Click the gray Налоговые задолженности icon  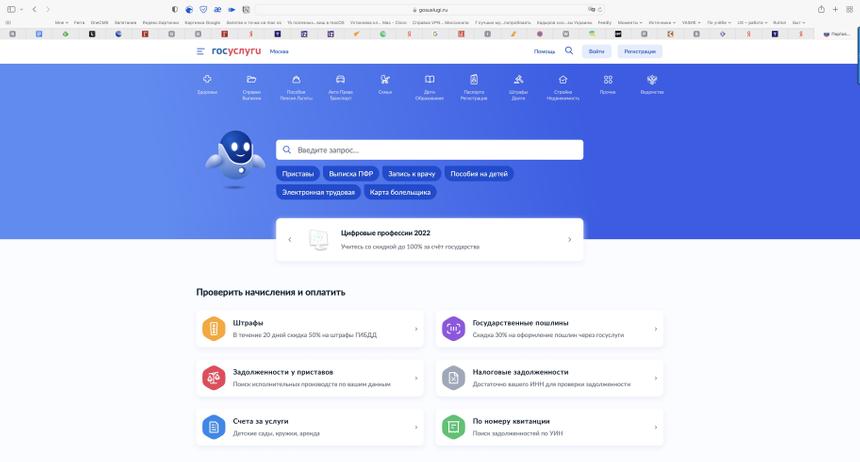click(x=453, y=378)
